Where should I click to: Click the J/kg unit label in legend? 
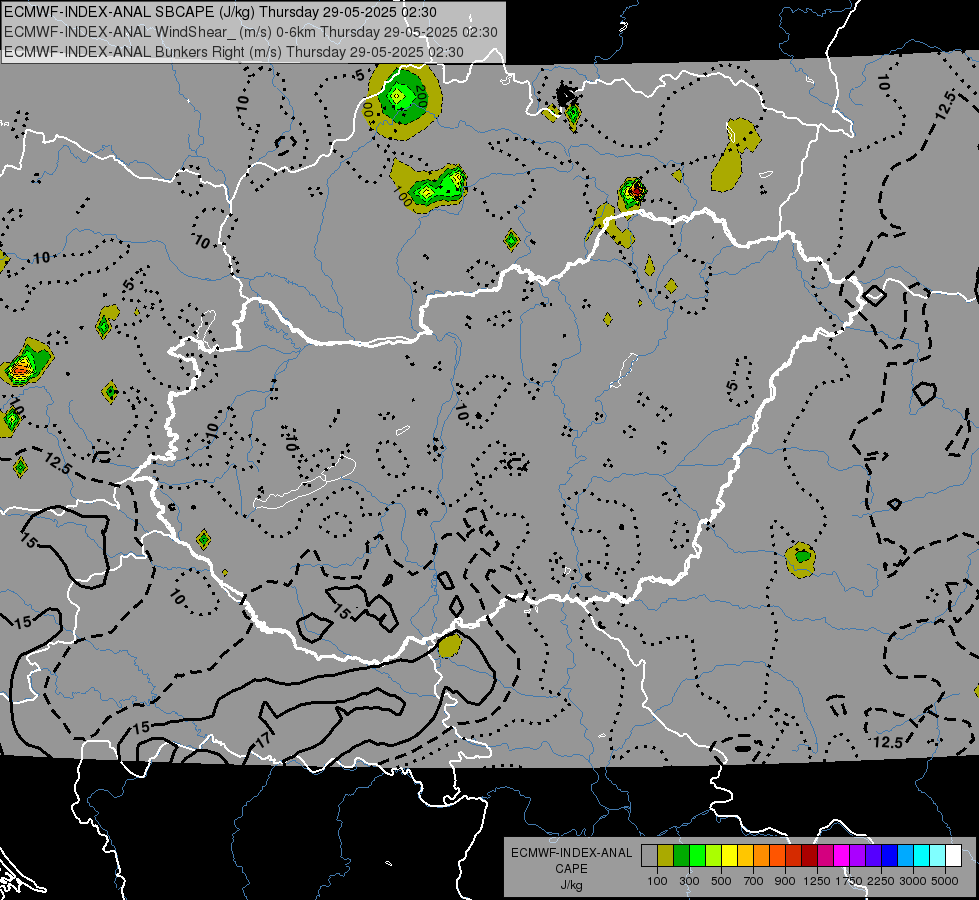[571, 885]
